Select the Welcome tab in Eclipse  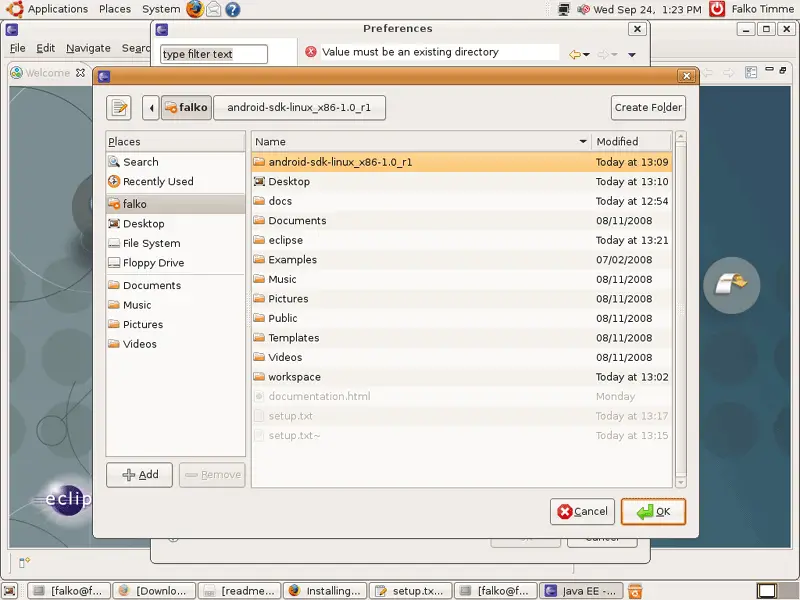click(47, 73)
